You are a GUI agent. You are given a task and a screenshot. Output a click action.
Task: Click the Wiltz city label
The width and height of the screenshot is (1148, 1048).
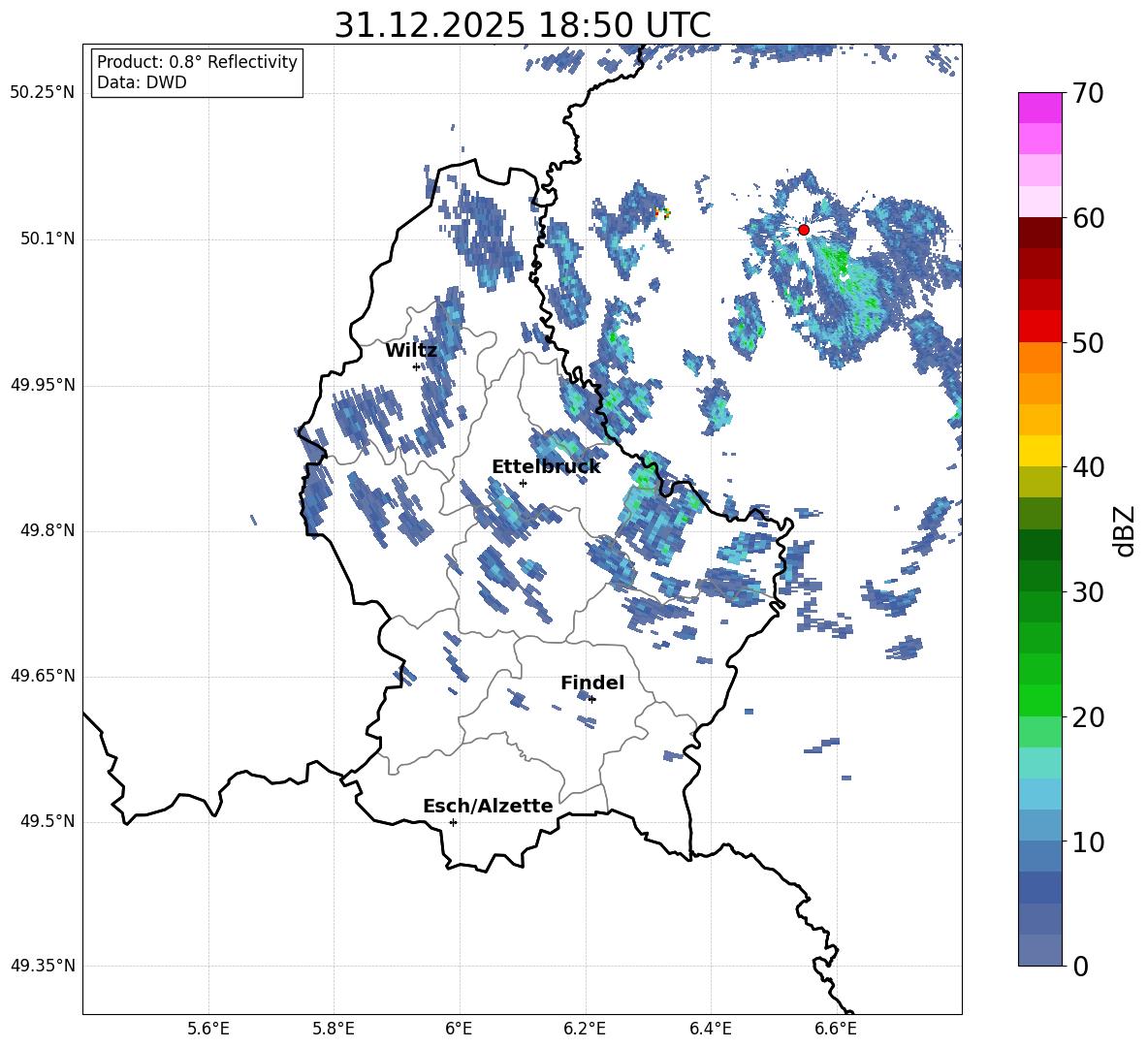coord(411,350)
